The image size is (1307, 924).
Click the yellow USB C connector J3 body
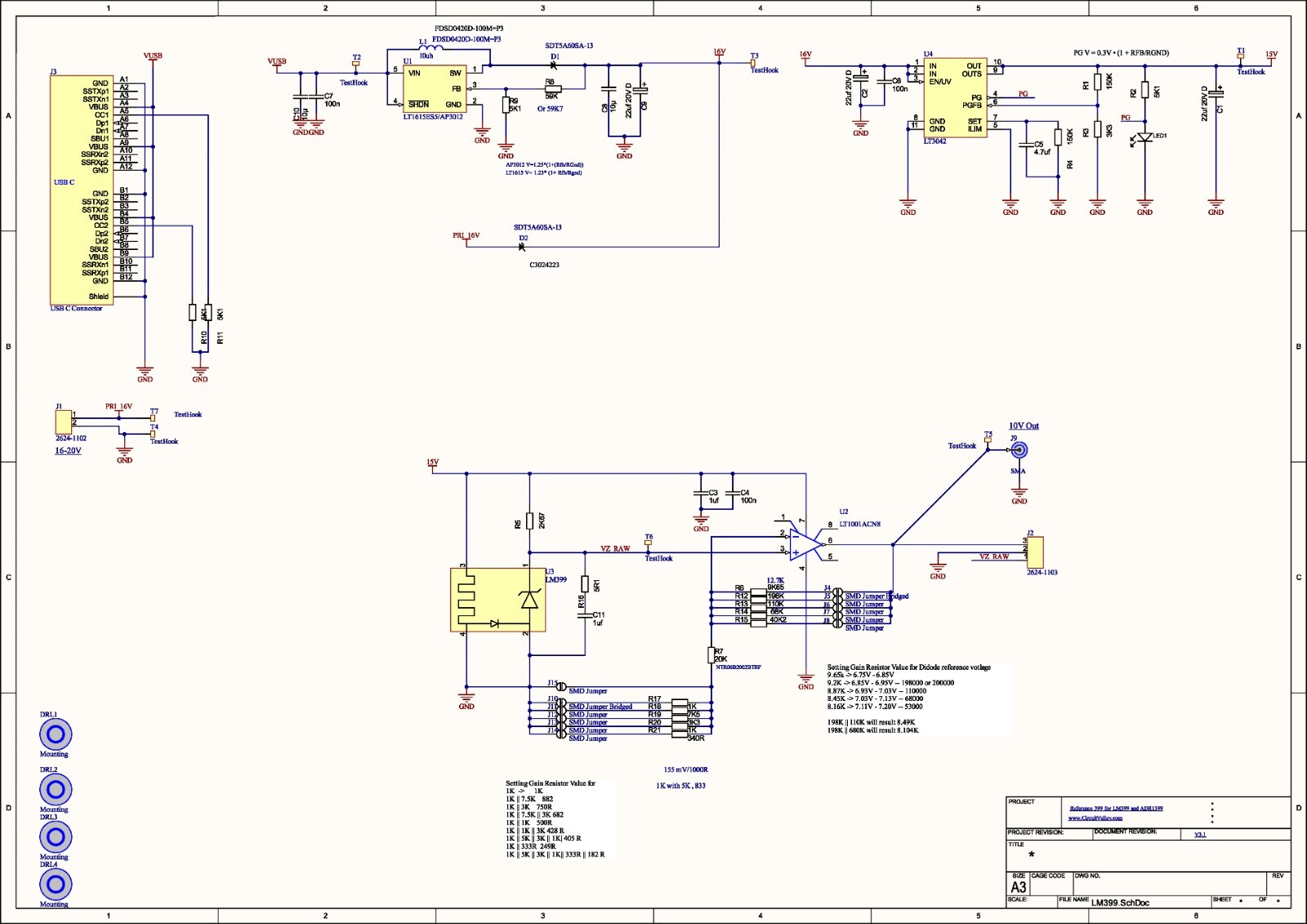point(82,188)
